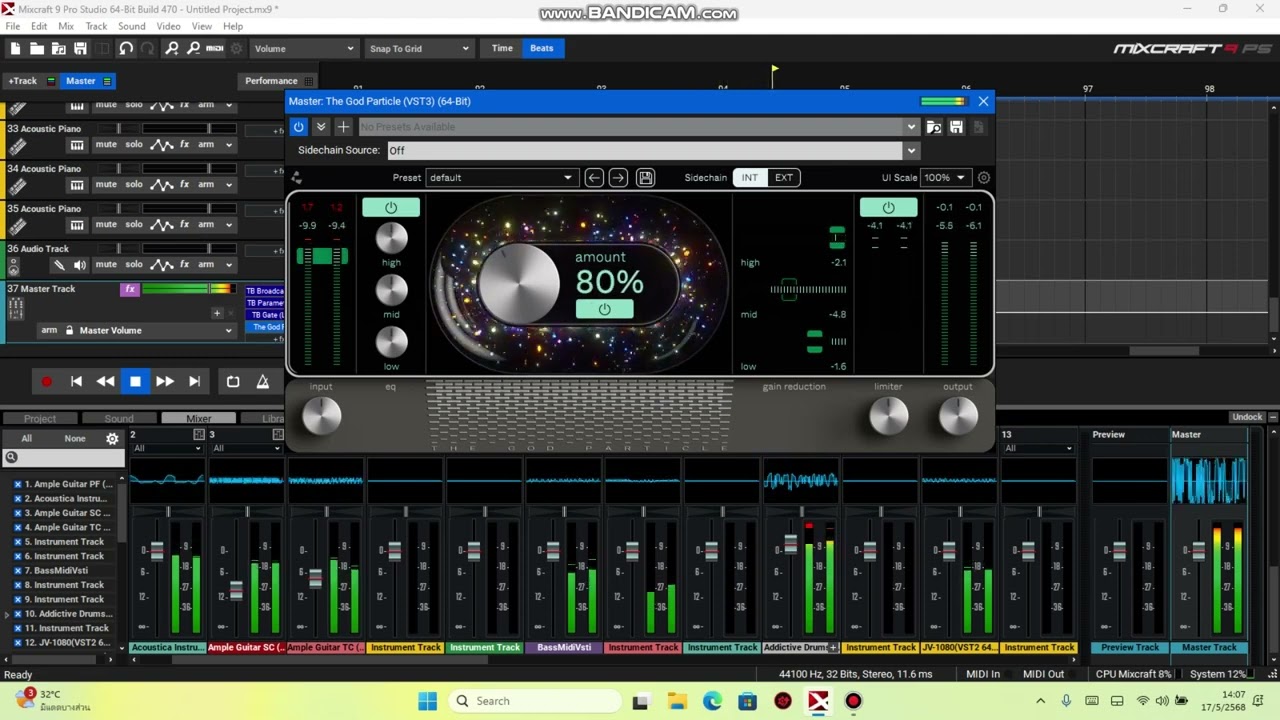
Task: Click the MIDI icon in the toolbar
Action: coord(215,48)
